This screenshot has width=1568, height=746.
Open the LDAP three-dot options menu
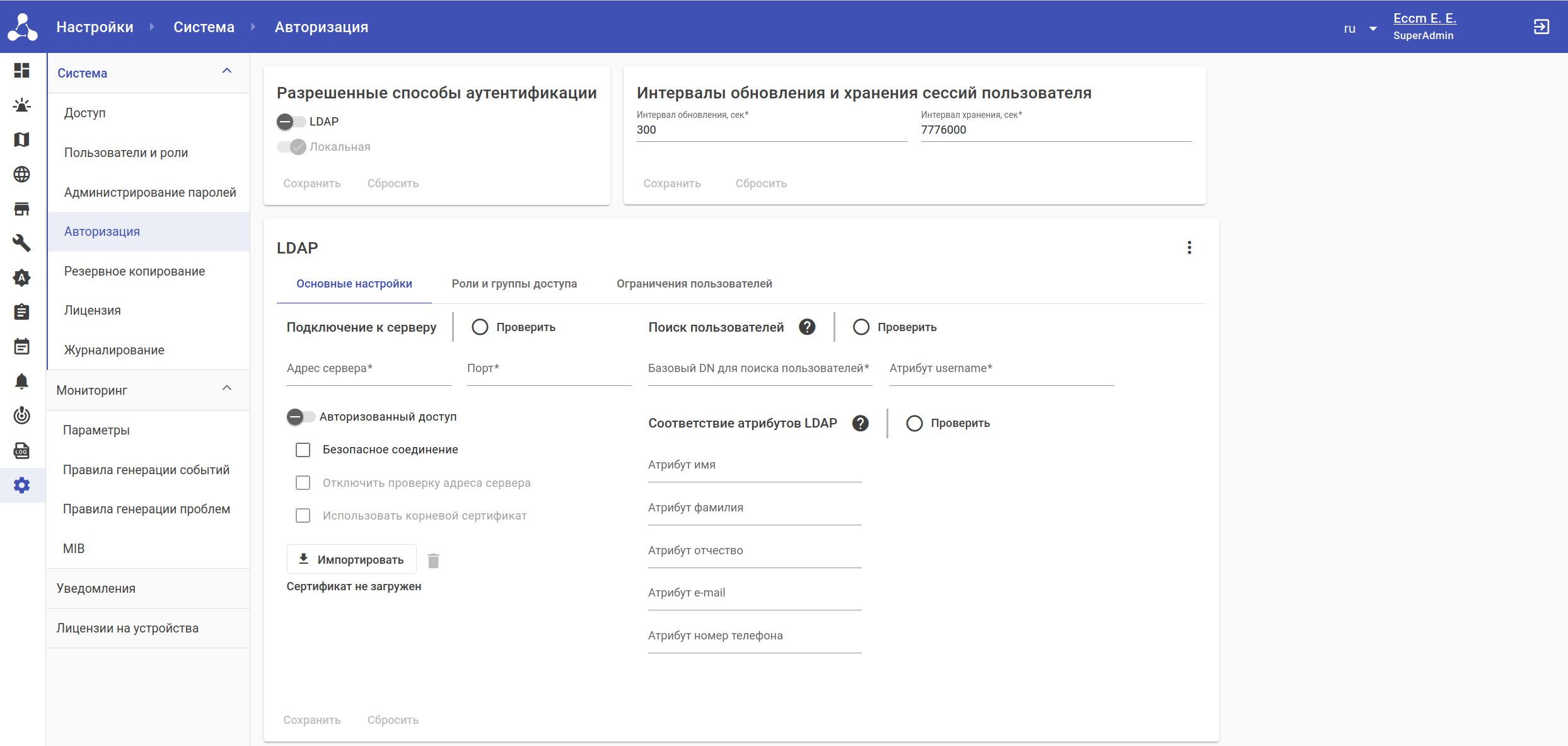1189,248
